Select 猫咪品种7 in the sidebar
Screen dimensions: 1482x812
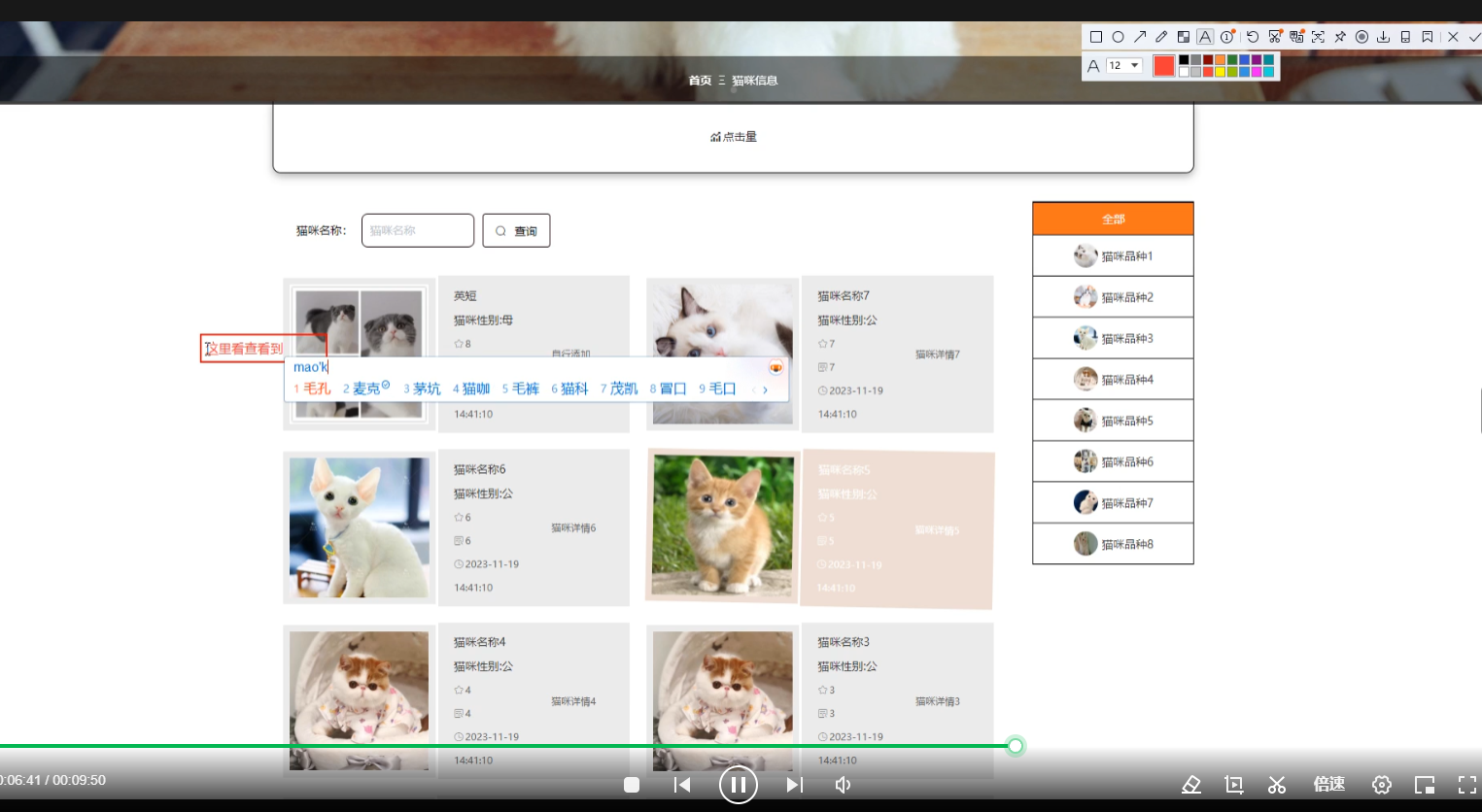coord(1113,503)
